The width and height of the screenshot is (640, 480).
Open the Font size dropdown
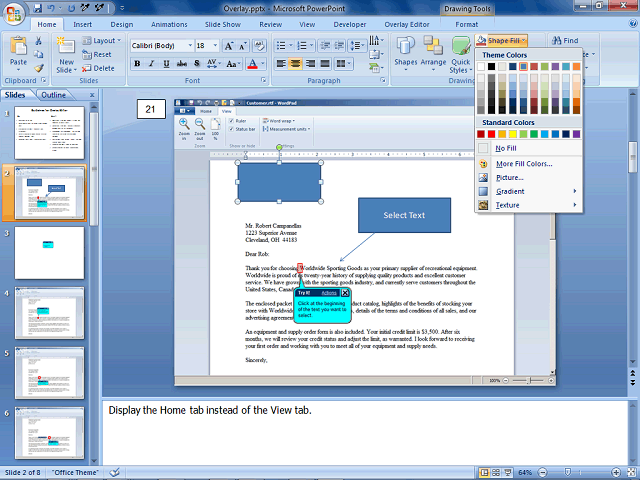(216, 45)
